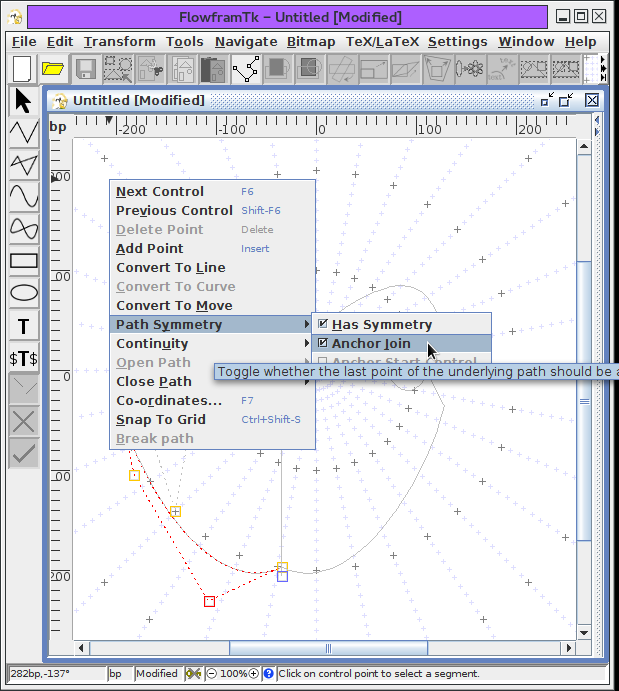Click the Save floppy disk icon
Image resolution: width=619 pixels, height=691 pixels.
pyautogui.click(x=86, y=69)
